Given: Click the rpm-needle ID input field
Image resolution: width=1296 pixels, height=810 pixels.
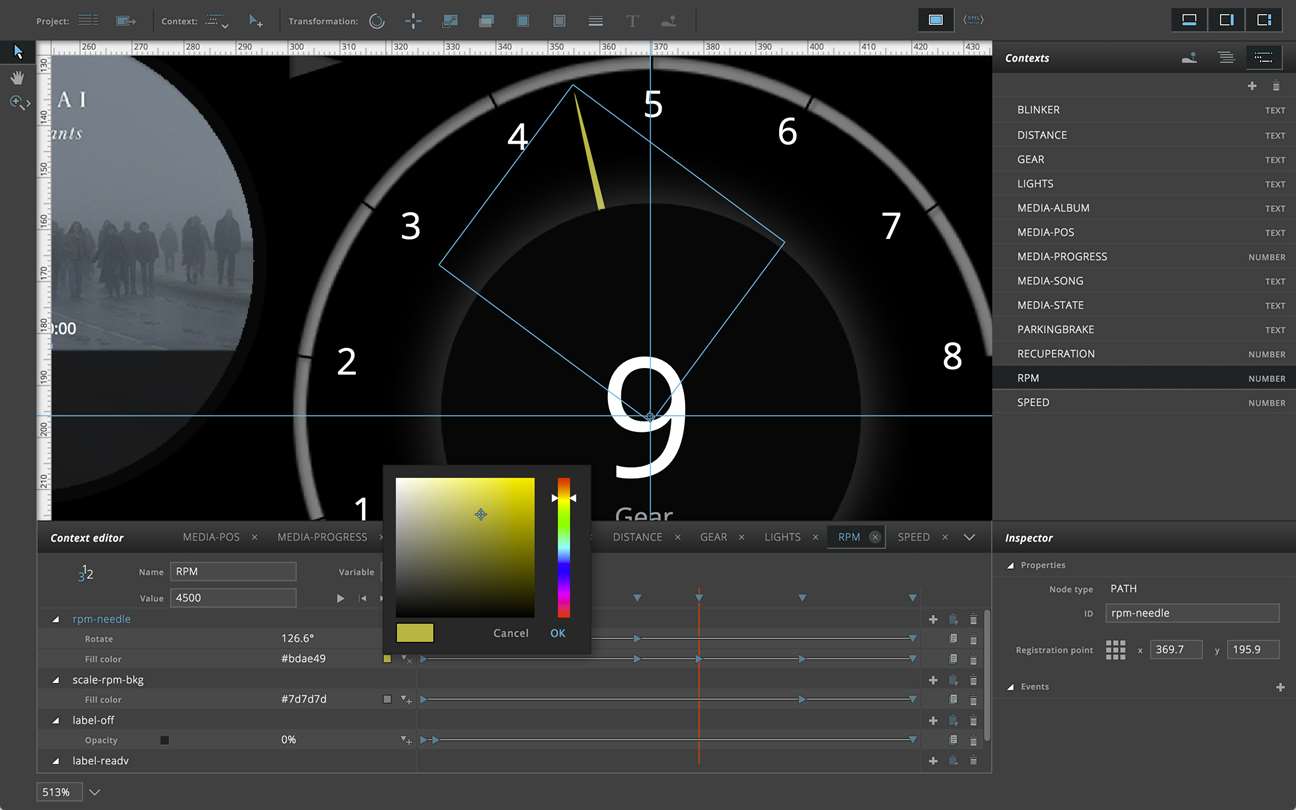Looking at the screenshot, I should tap(1192, 613).
